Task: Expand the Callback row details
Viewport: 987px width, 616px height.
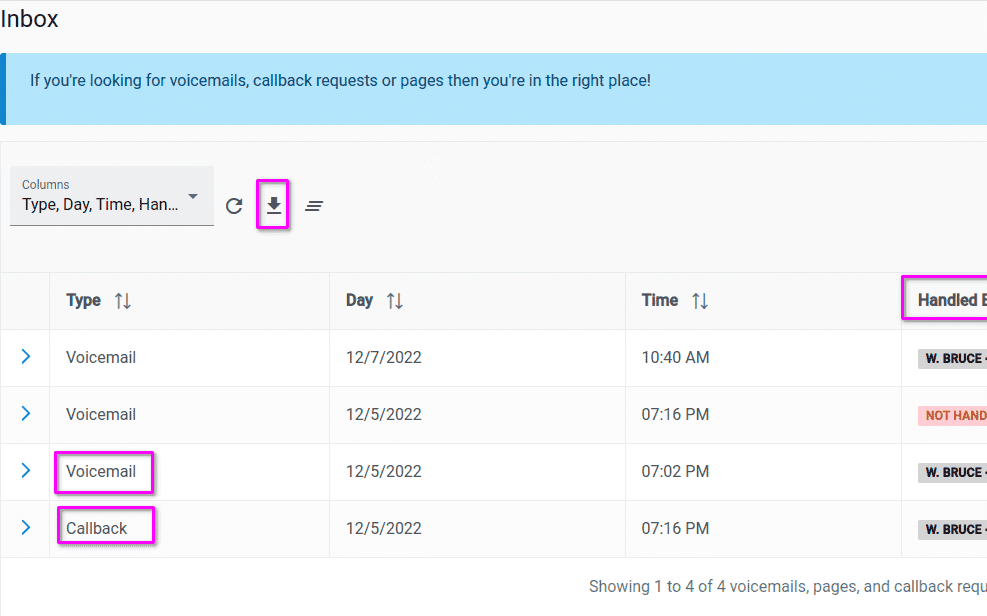Action: (x=24, y=528)
